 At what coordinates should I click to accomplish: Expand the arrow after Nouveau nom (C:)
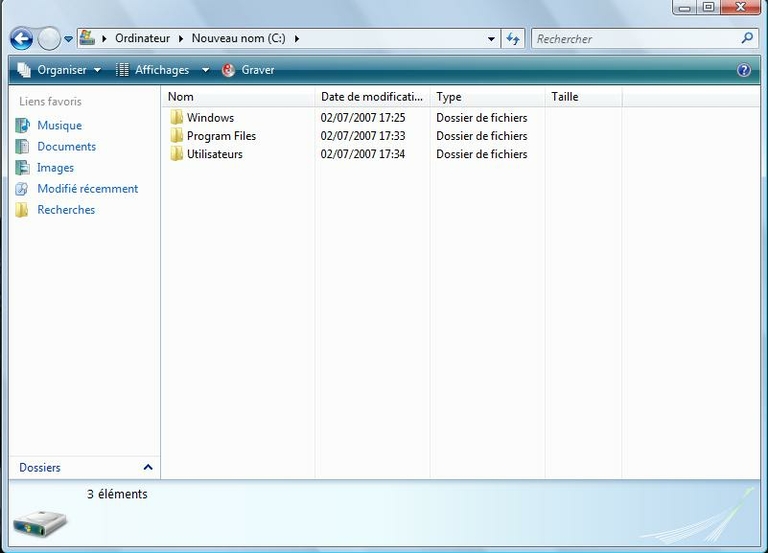(x=297, y=38)
